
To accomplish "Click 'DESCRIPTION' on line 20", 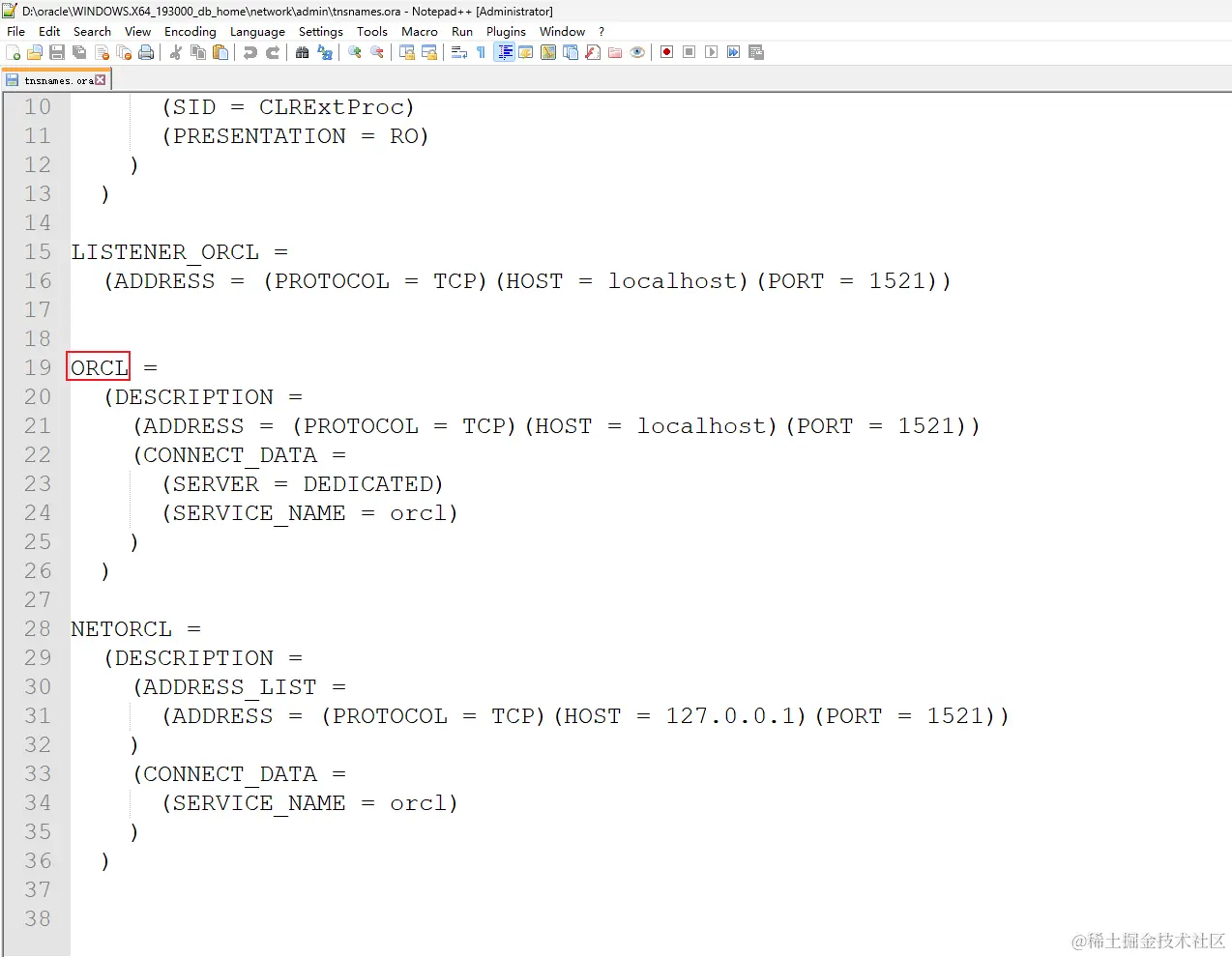I will pos(194,397).
